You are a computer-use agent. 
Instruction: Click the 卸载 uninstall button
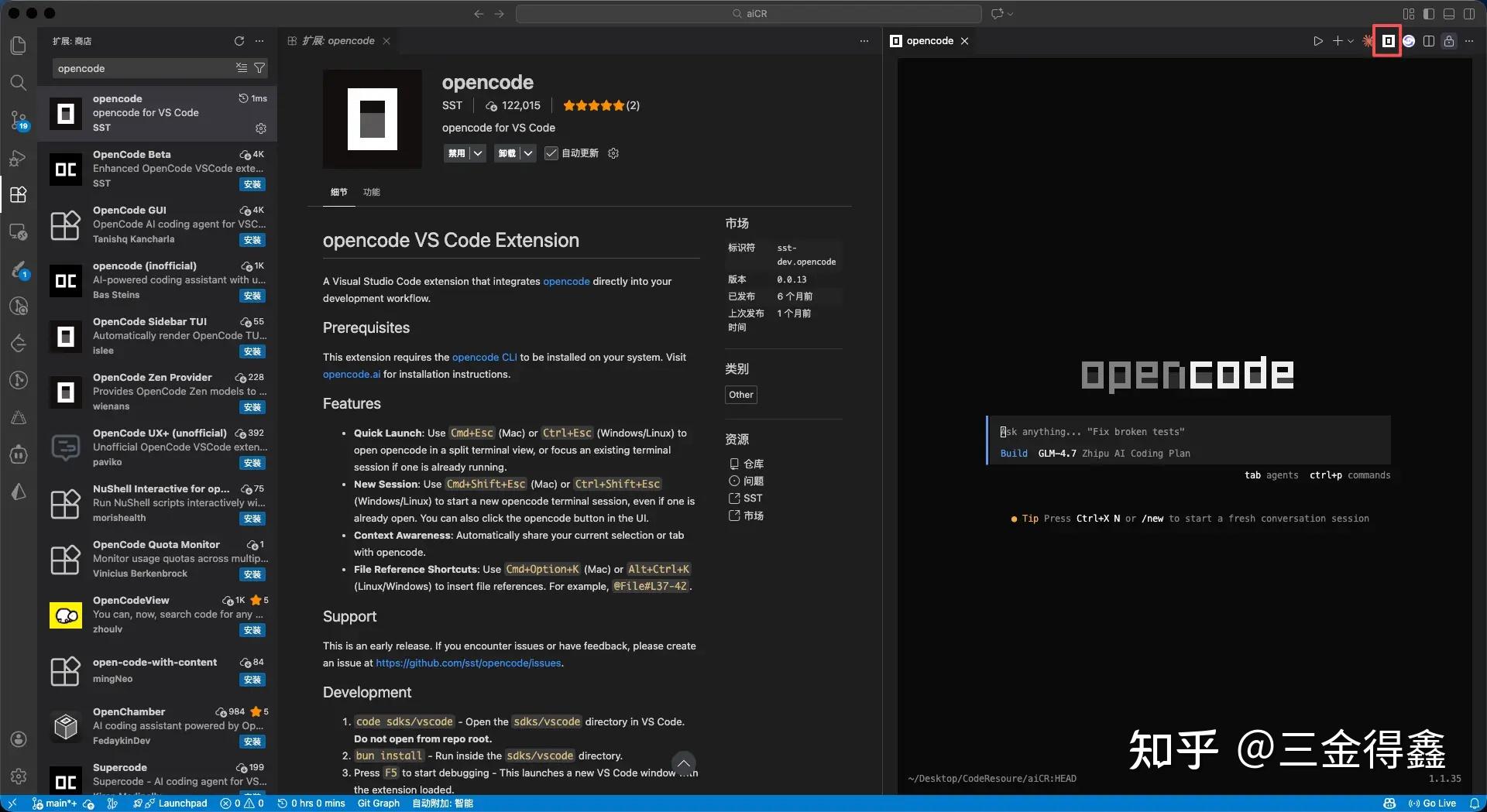[507, 153]
